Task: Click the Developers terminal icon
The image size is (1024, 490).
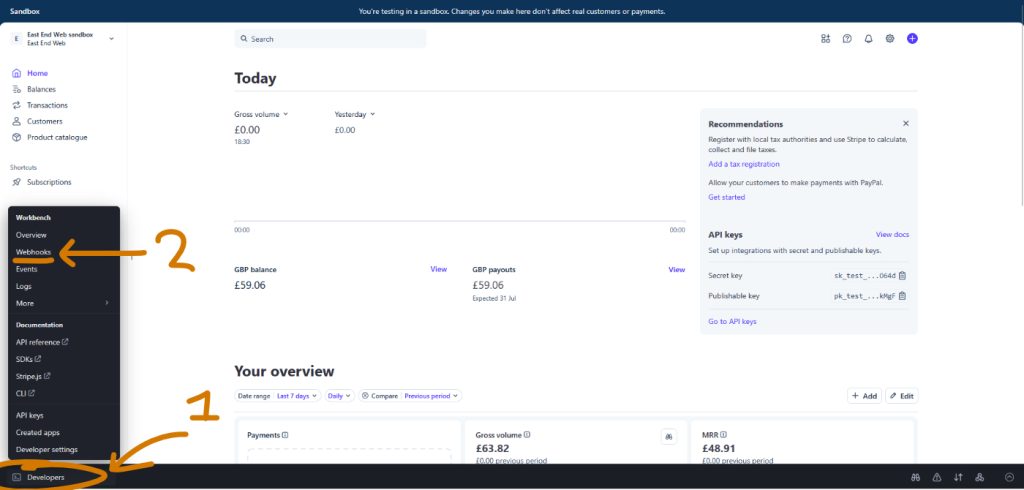Action: [17, 478]
